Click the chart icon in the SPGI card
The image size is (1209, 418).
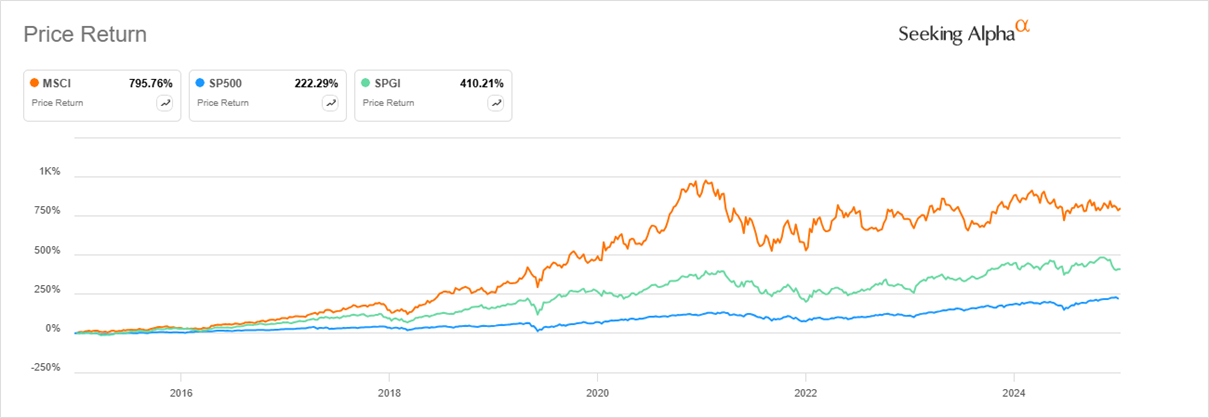(x=495, y=103)
